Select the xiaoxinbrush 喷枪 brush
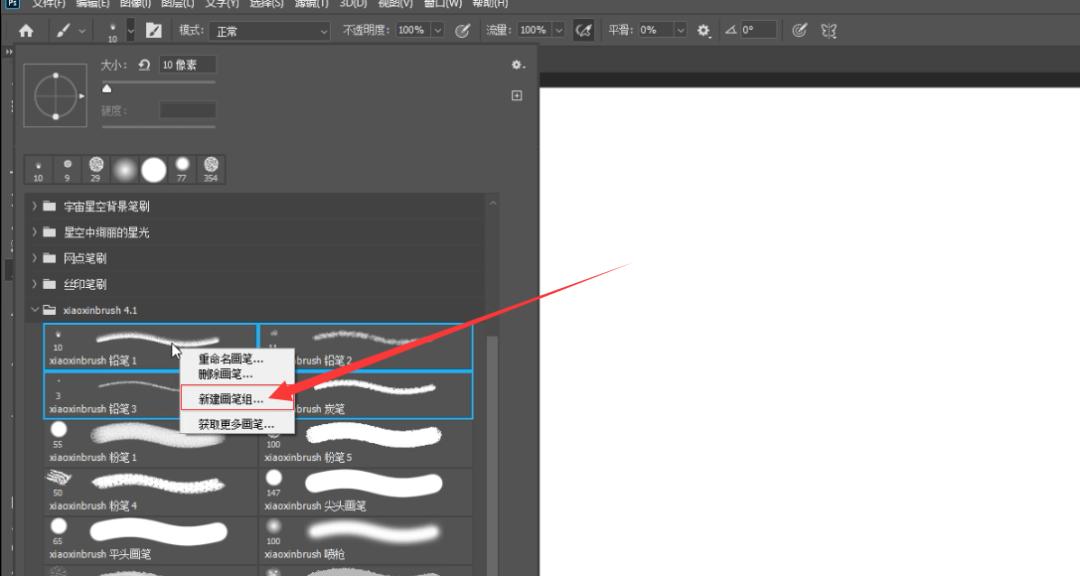This screenshot has width=1080, height=576. (x=366, y=540)
